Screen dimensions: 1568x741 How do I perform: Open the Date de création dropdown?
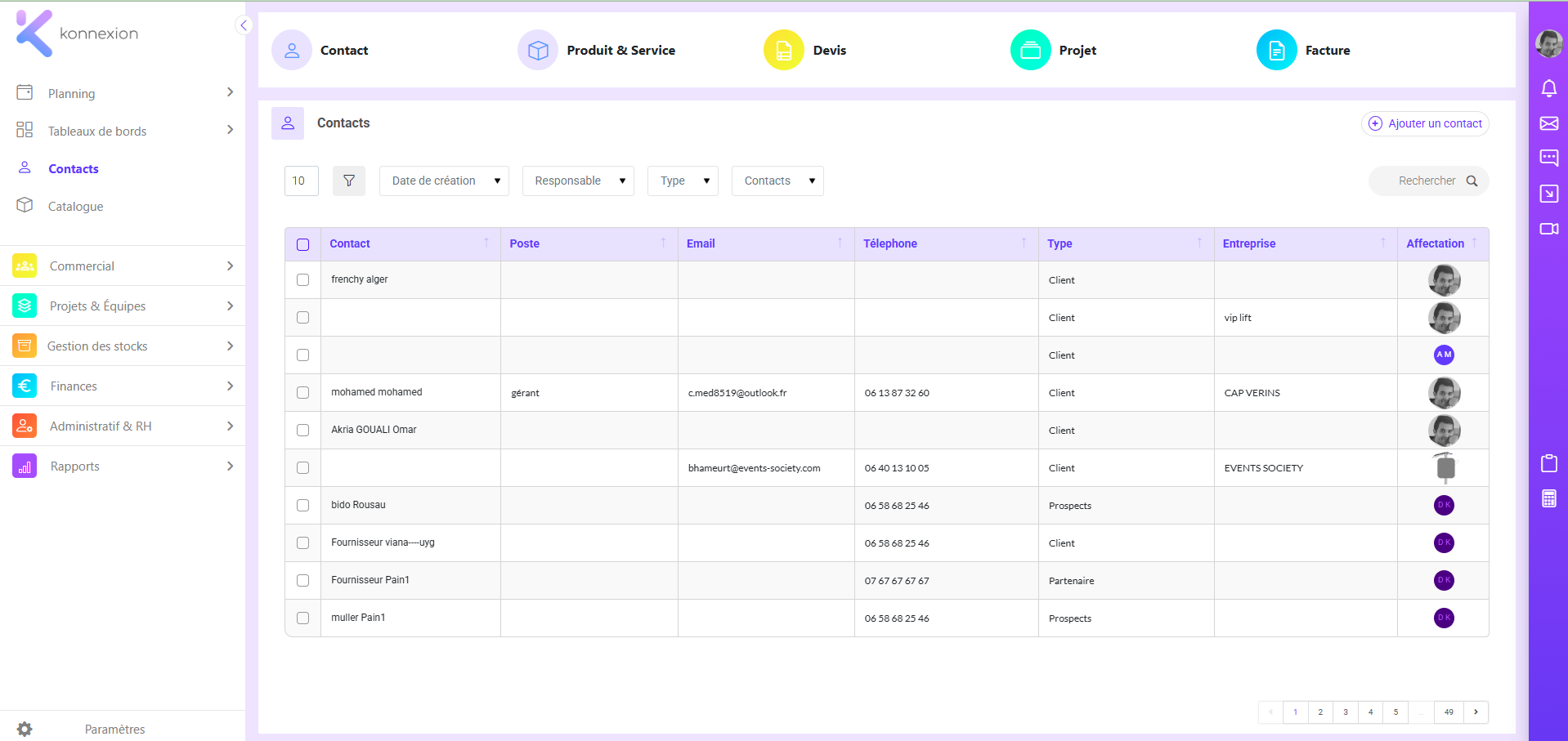444,181
